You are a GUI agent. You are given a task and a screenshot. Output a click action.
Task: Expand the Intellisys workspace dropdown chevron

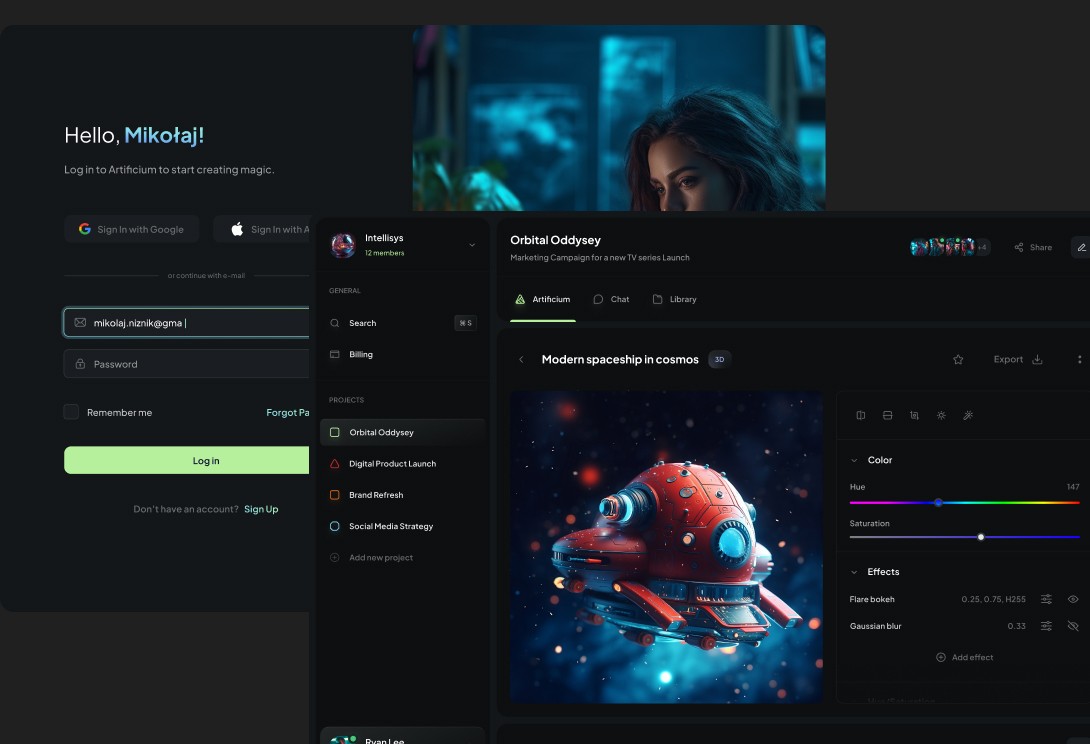pyautogui.click(x=472, y=245)
